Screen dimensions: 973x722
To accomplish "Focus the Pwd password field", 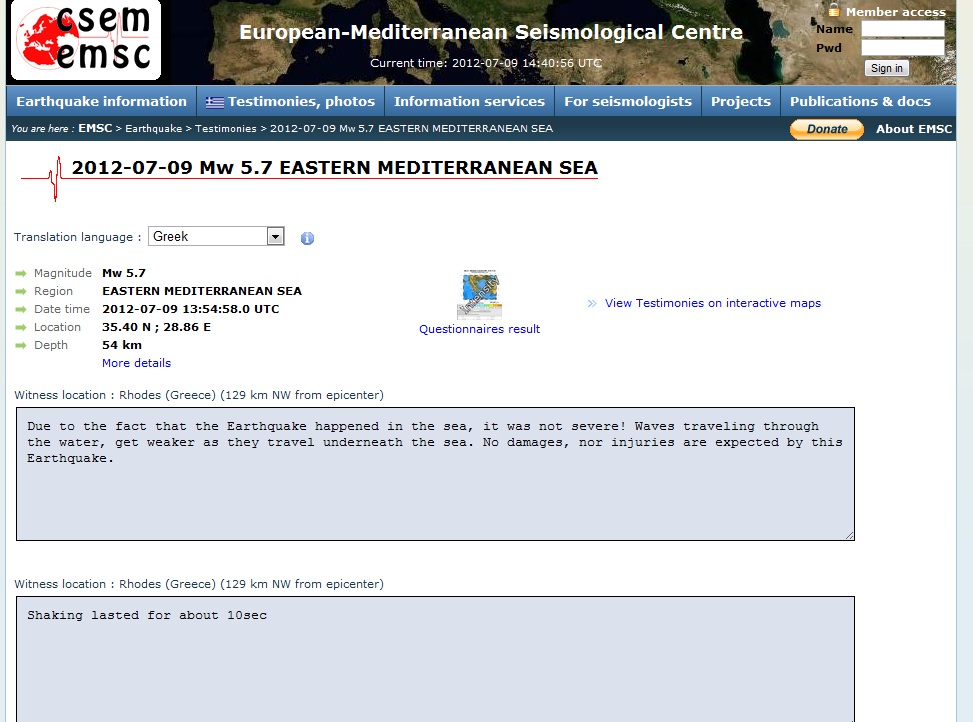I will (x=902, y=48).
